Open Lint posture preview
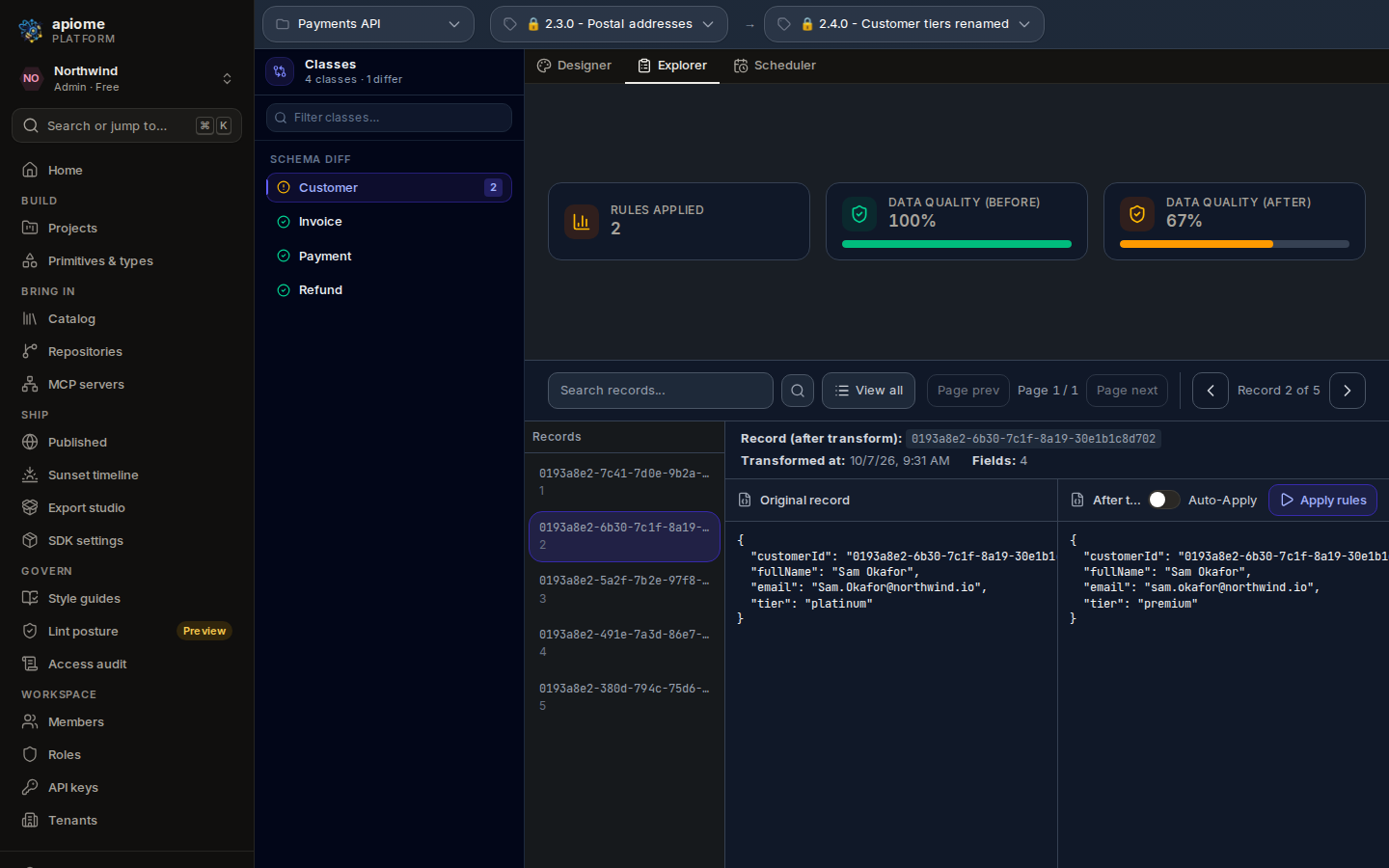Viewport: 1389px width, 868px height. click(x=126, y=631)
